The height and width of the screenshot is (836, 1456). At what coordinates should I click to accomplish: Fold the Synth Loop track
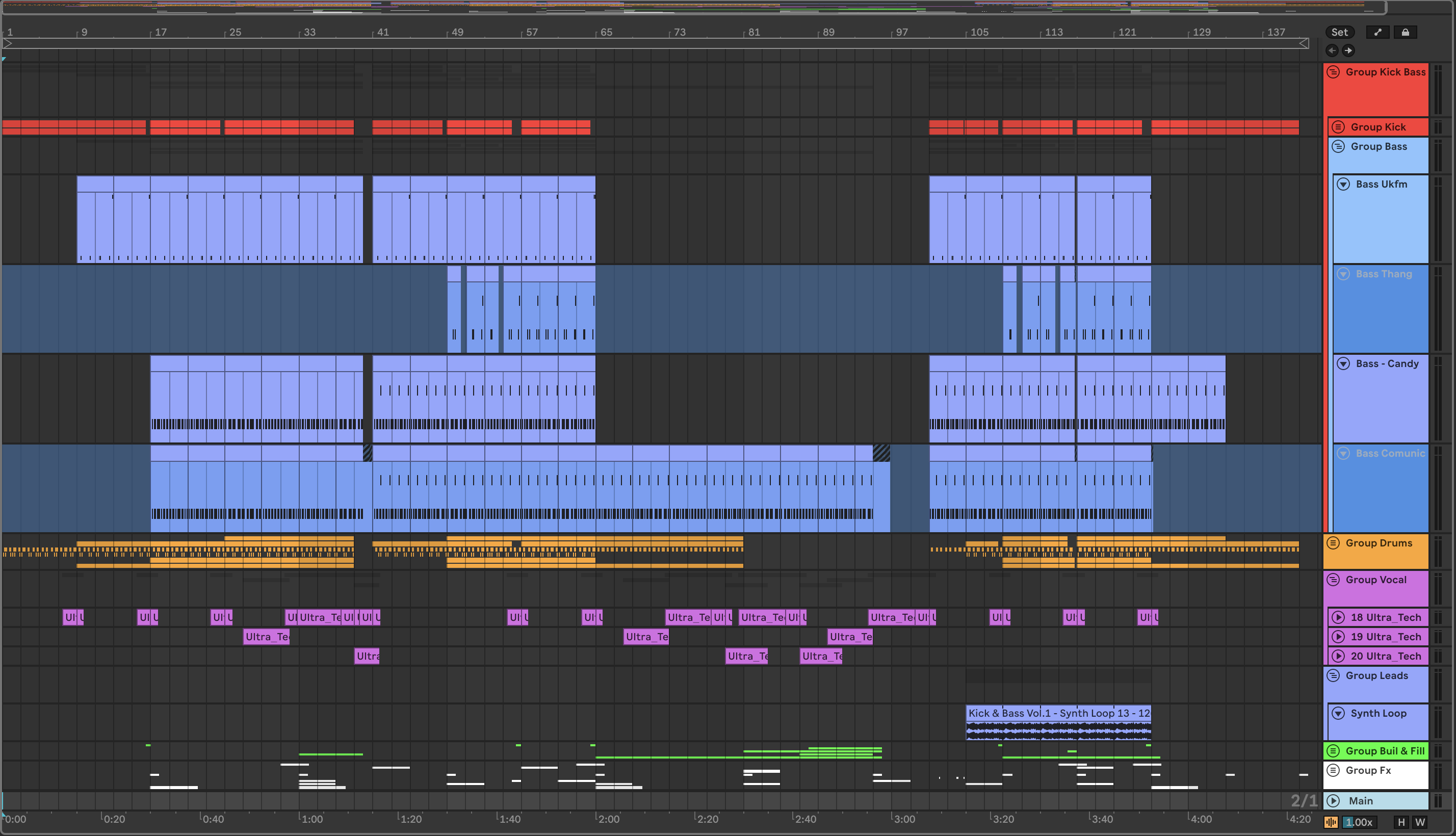click(1338, 713)
